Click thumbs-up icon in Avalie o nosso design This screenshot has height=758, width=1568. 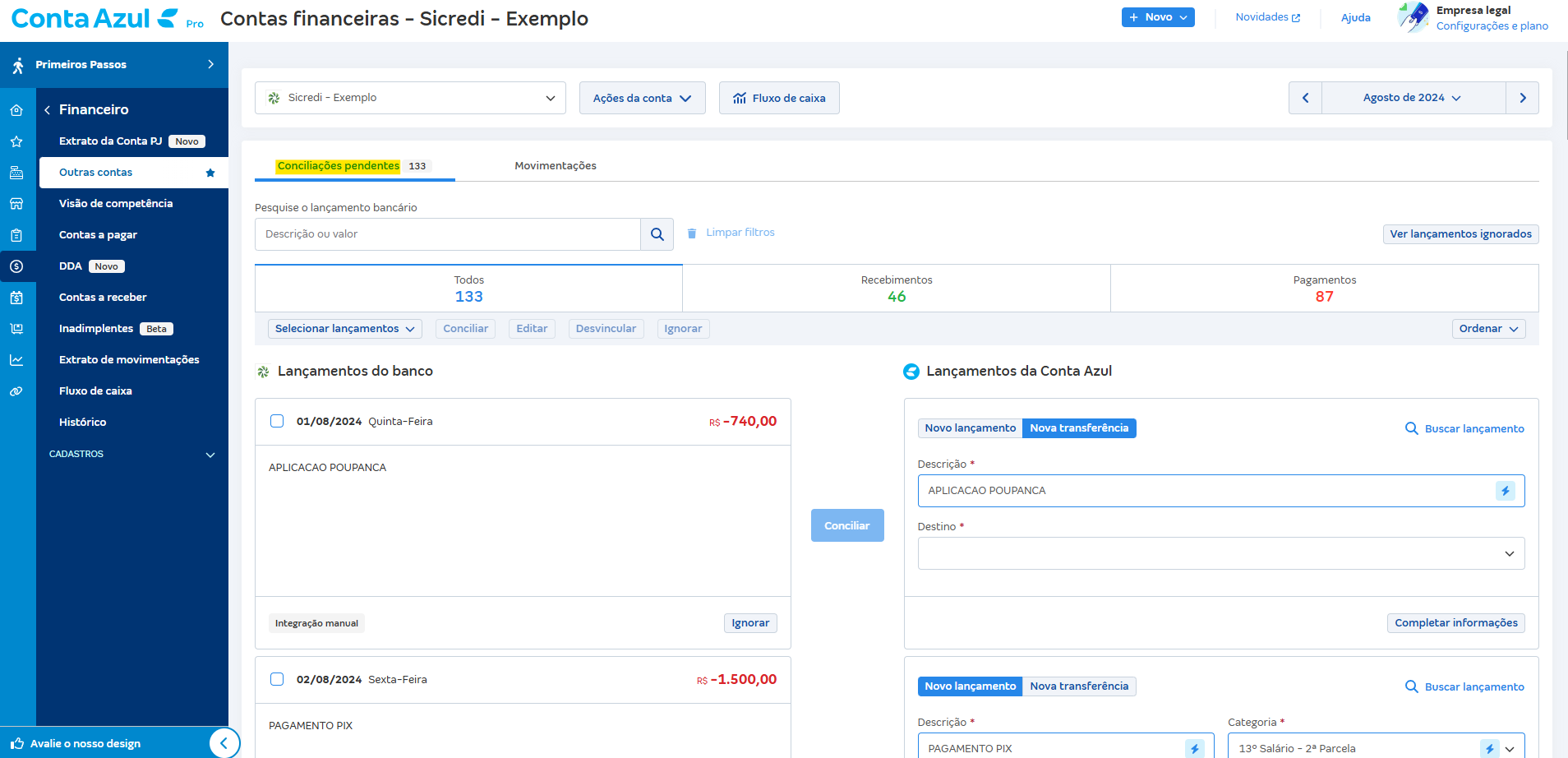[17, 743]
